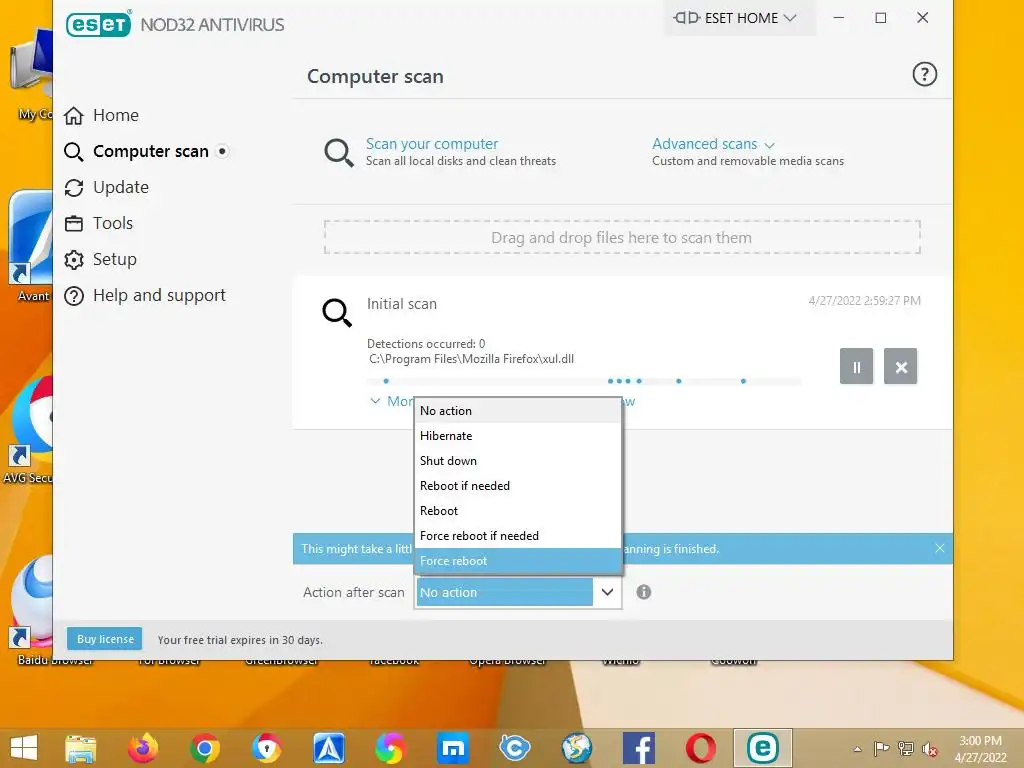The width and height of the screenshot is (1024, 768).
Task: Open Maxthon browser in the taskbar
Action: pos(453,748)
